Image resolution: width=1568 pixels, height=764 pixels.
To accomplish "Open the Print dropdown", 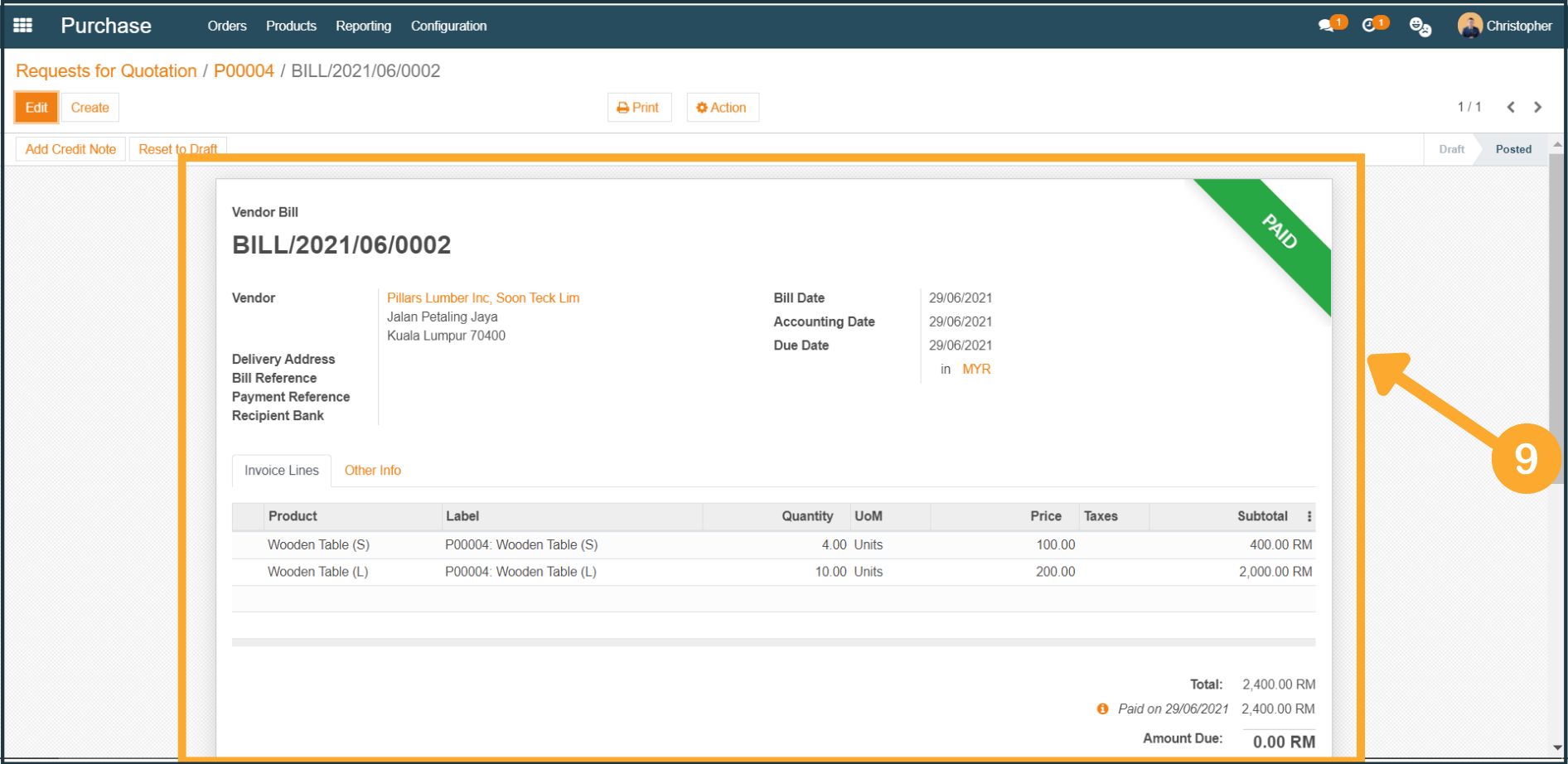I will pyautogui.click(x=639, y=108).
